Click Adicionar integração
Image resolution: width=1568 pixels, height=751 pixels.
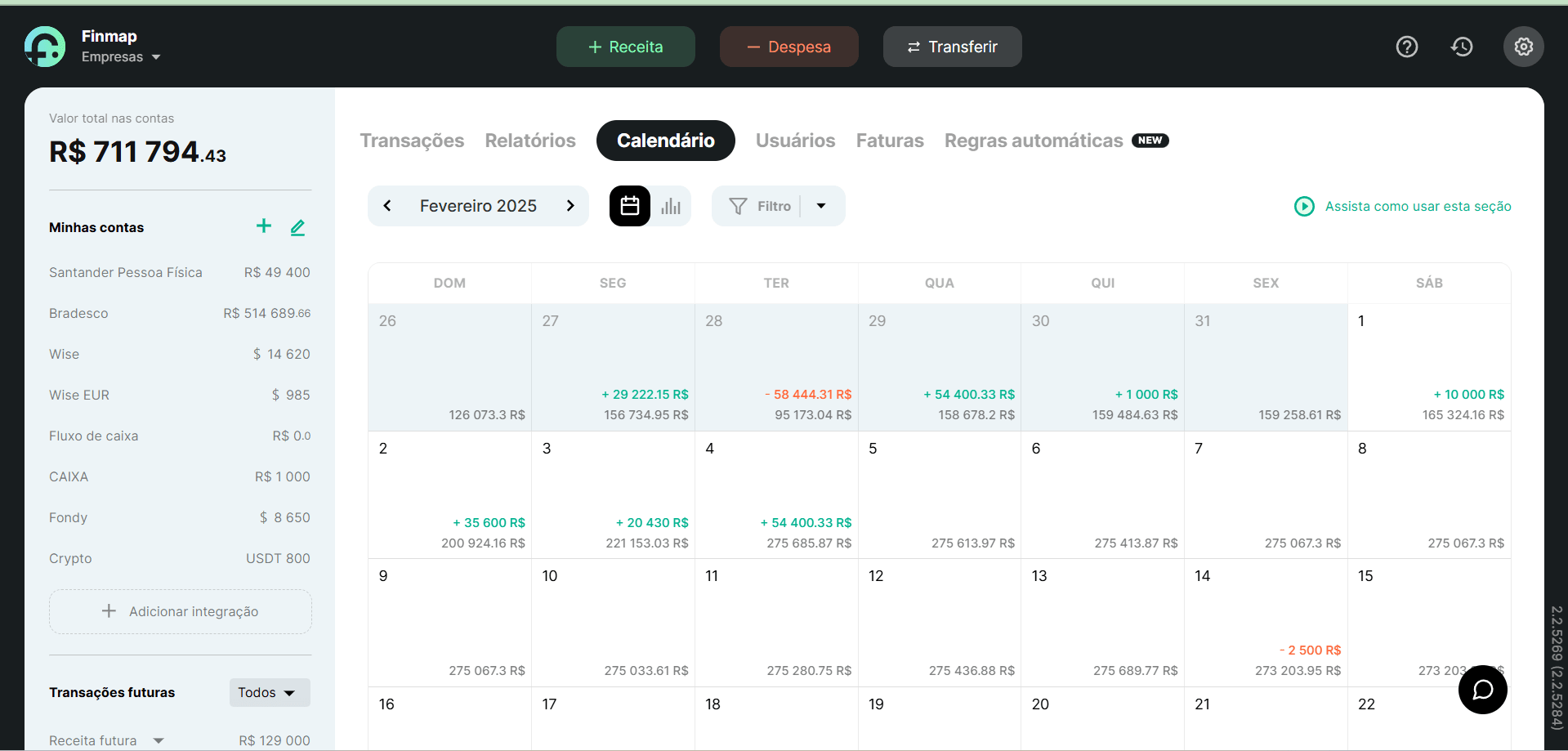(x=180, y=611)
